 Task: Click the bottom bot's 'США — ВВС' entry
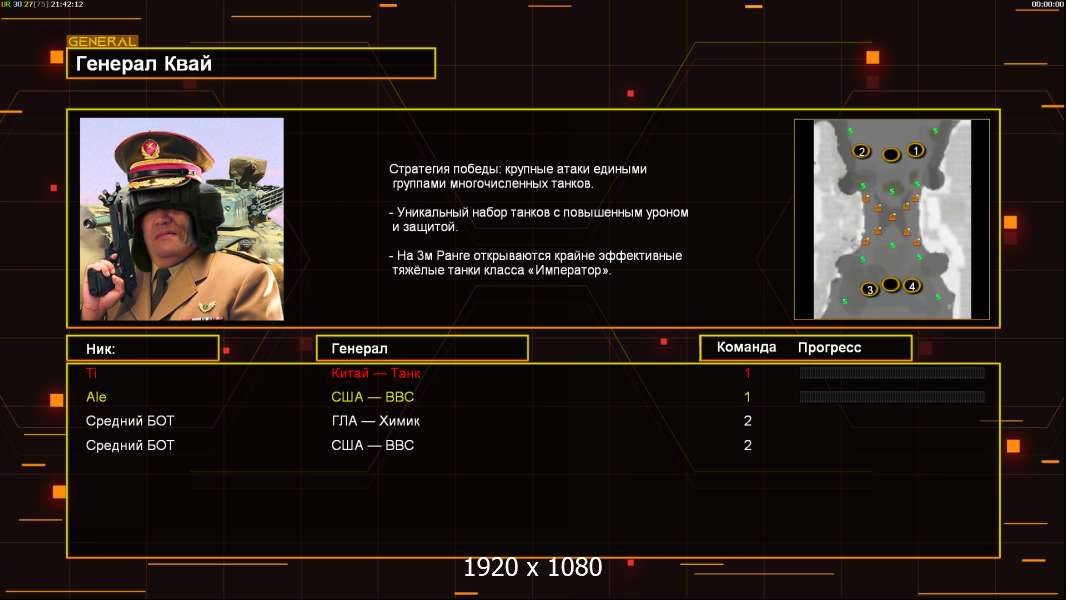click(x=373, y=446)
